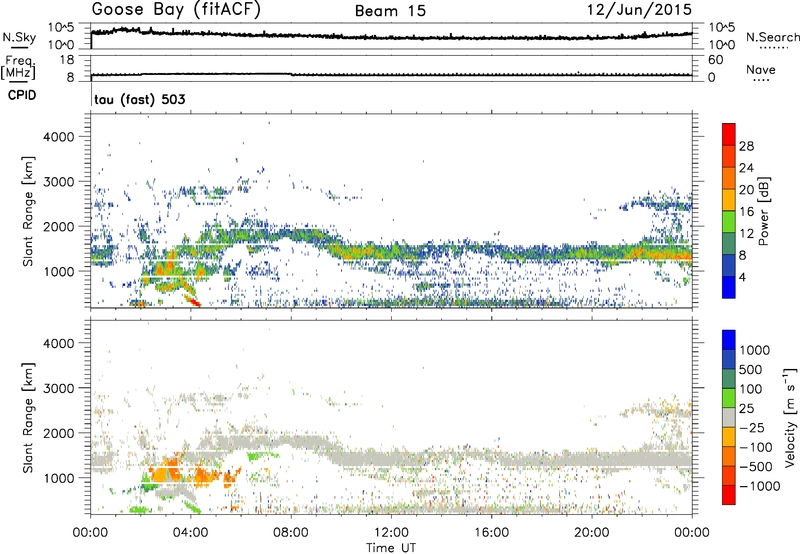Click the '20' label on Power colorbar

click(746, 190)
